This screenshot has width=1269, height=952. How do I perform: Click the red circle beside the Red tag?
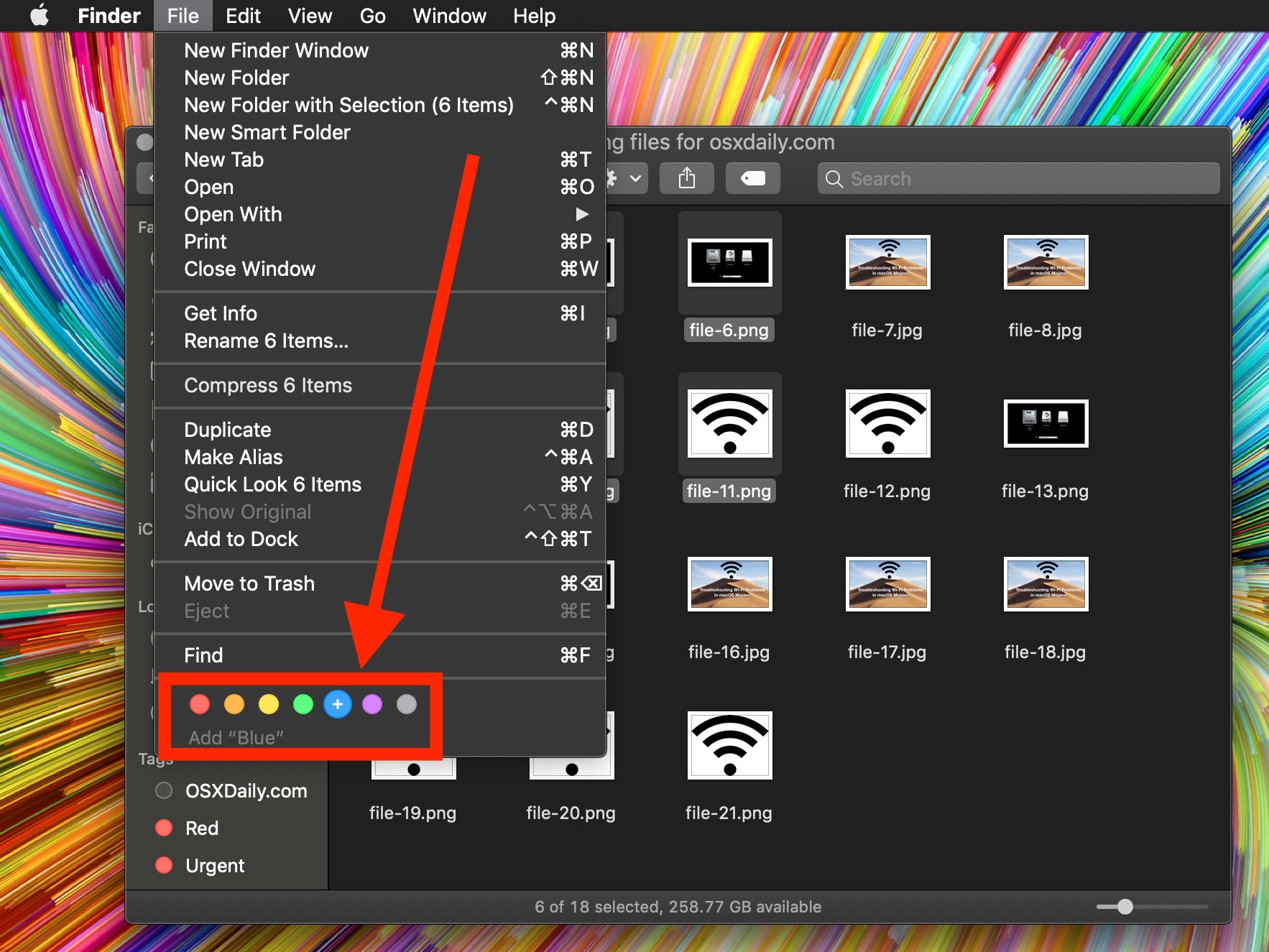(x=164, y=828)
